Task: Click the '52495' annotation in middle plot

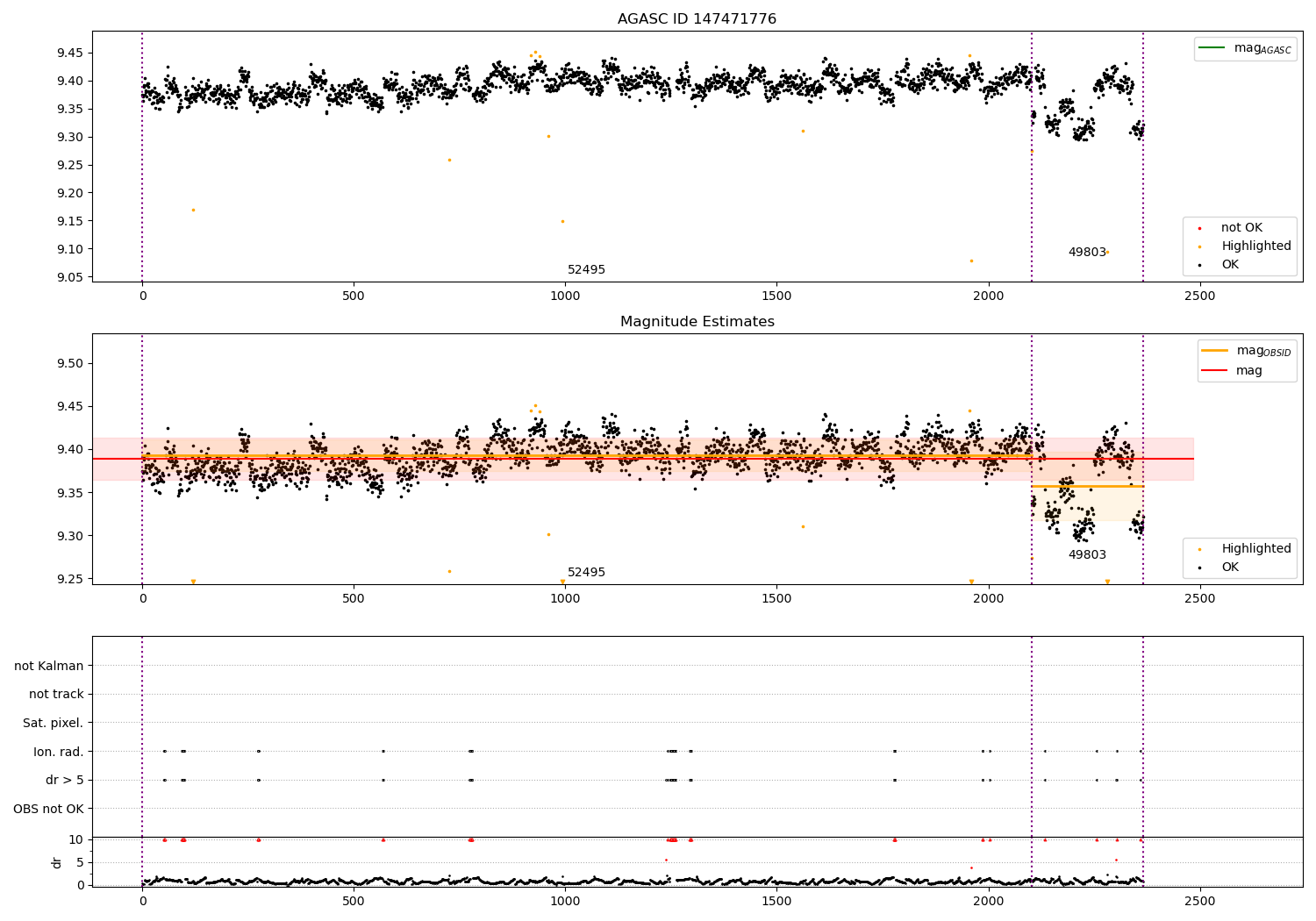Action: pyautogui.click(x=586, y=573)
